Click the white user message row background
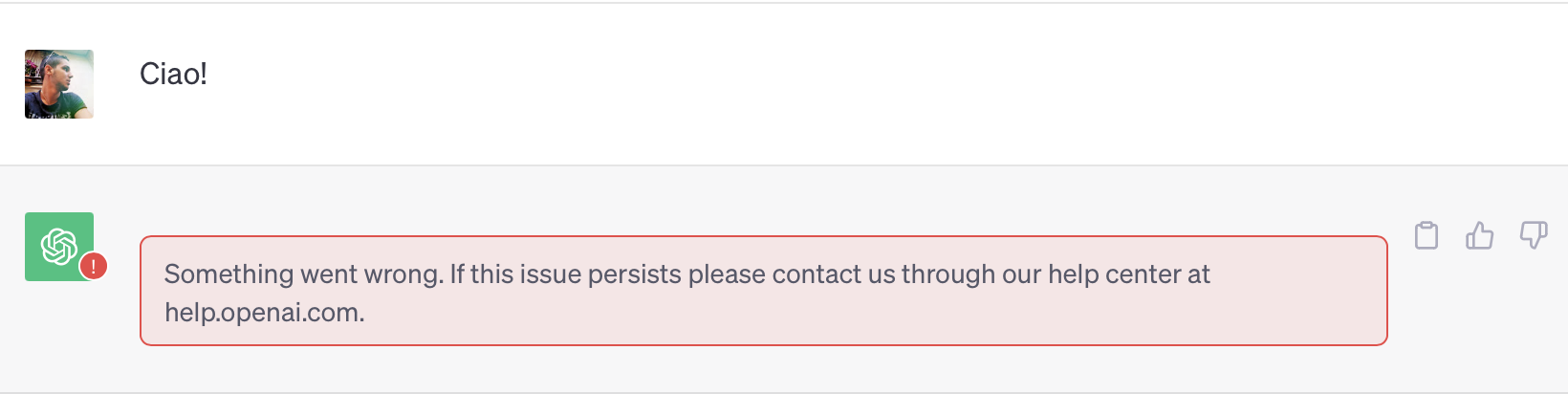 pyautogui.click(x=784, y=84)
